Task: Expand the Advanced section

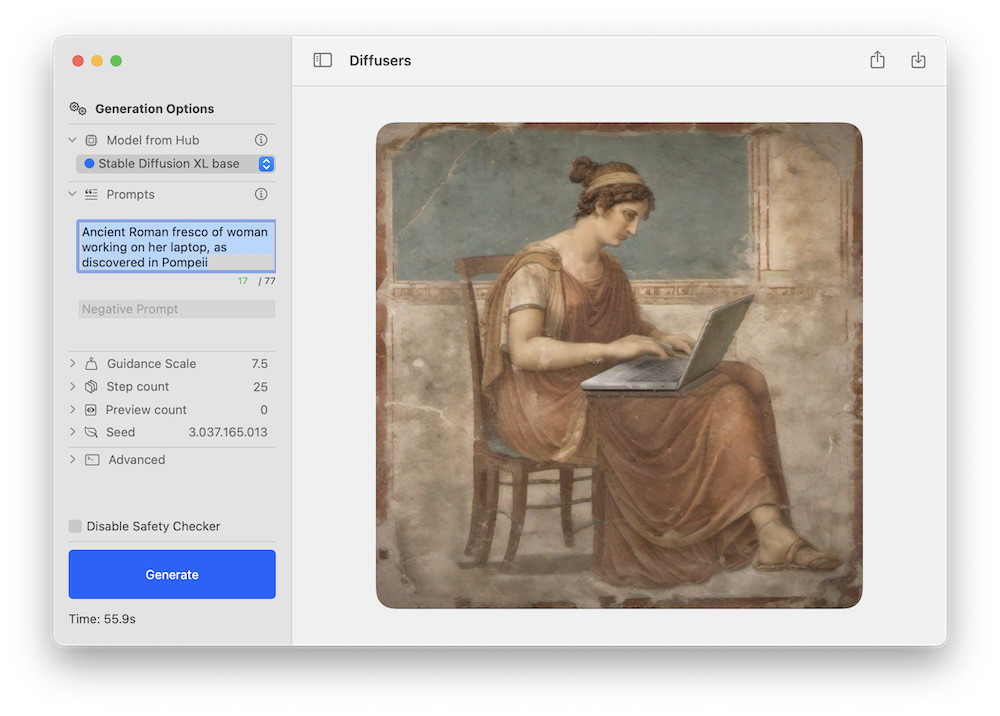Action: (71, 459)
